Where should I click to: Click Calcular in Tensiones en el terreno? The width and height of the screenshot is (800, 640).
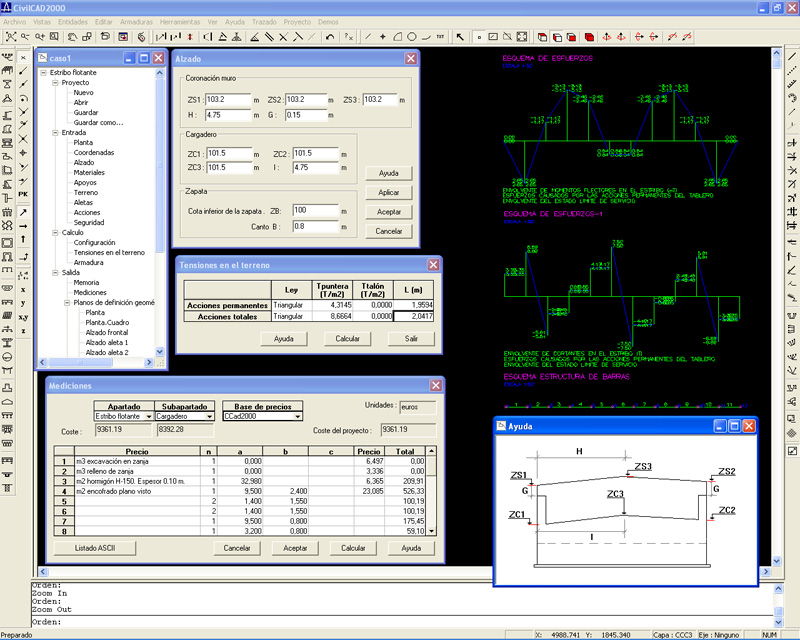[x=347, y=339]
